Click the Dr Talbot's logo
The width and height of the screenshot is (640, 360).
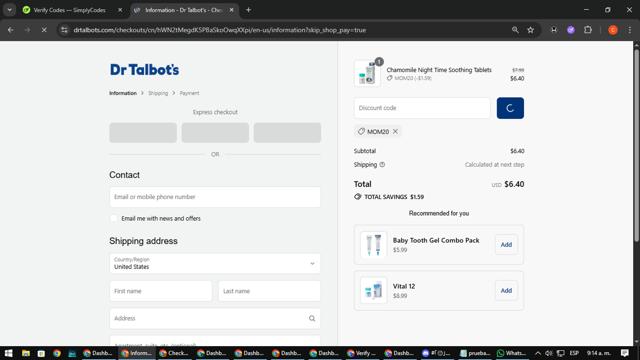(144, 70)
